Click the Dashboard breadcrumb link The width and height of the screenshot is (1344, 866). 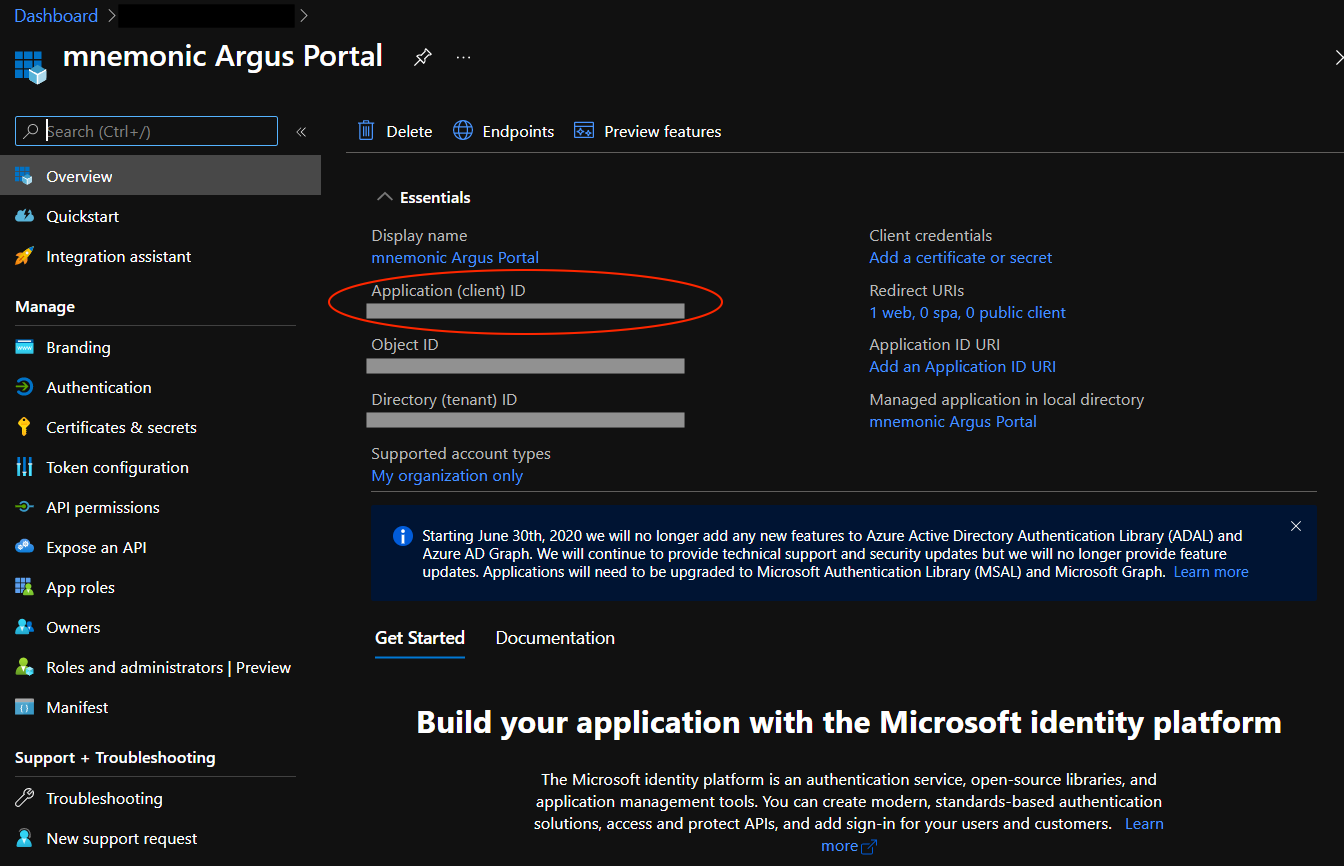click(x=56, y=16)
